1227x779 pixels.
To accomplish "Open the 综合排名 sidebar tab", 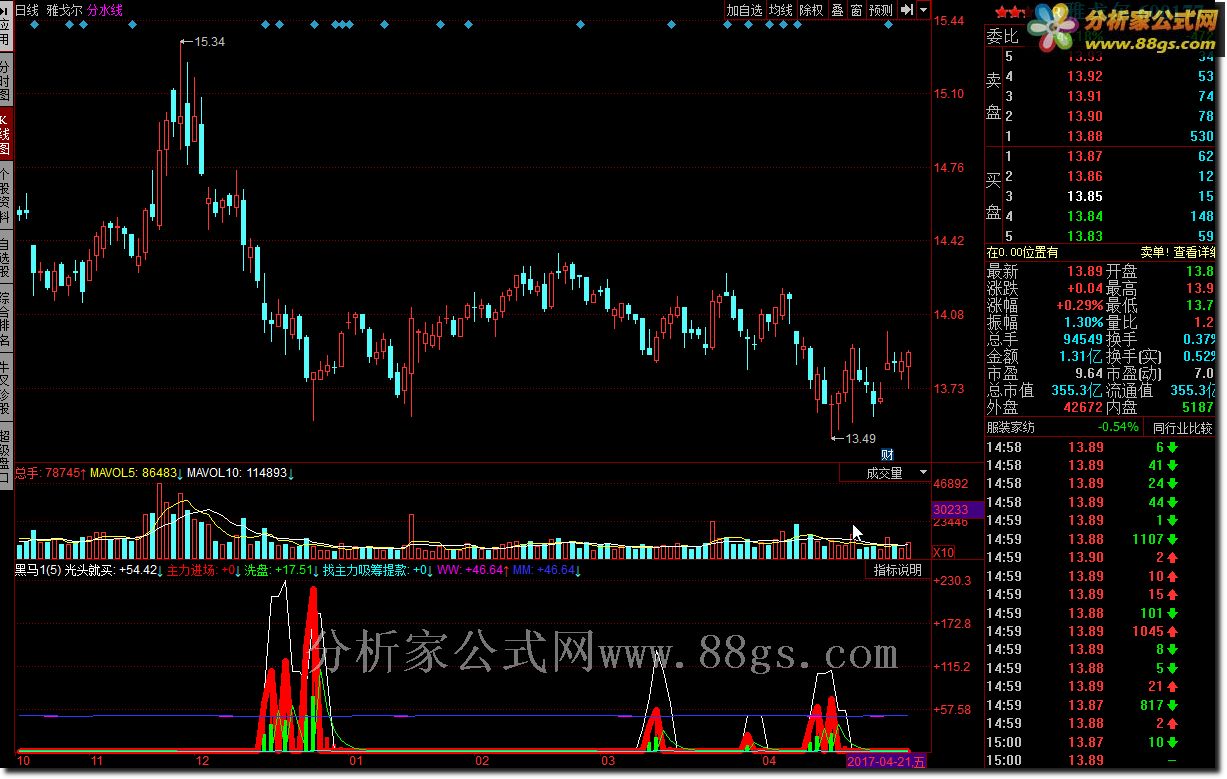I will click(x=5, y=317).
